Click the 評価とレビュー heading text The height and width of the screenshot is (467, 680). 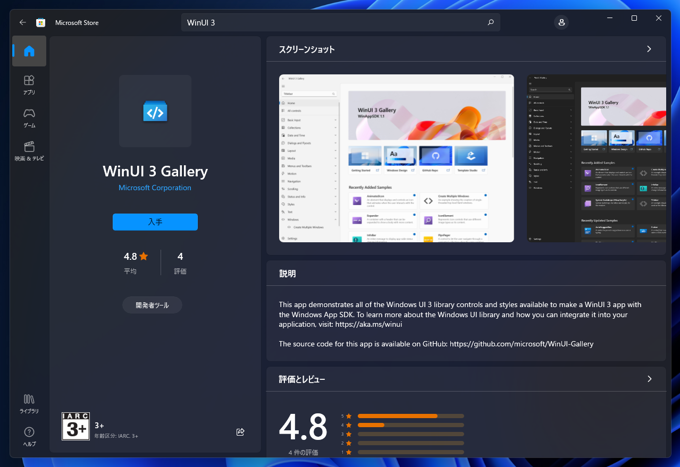pos(302,379)
